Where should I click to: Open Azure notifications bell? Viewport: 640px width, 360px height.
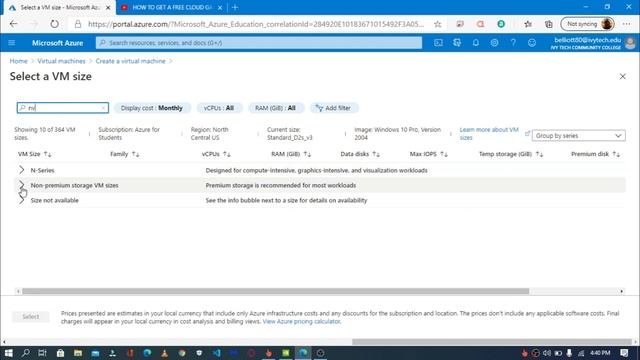coord(476,43)
